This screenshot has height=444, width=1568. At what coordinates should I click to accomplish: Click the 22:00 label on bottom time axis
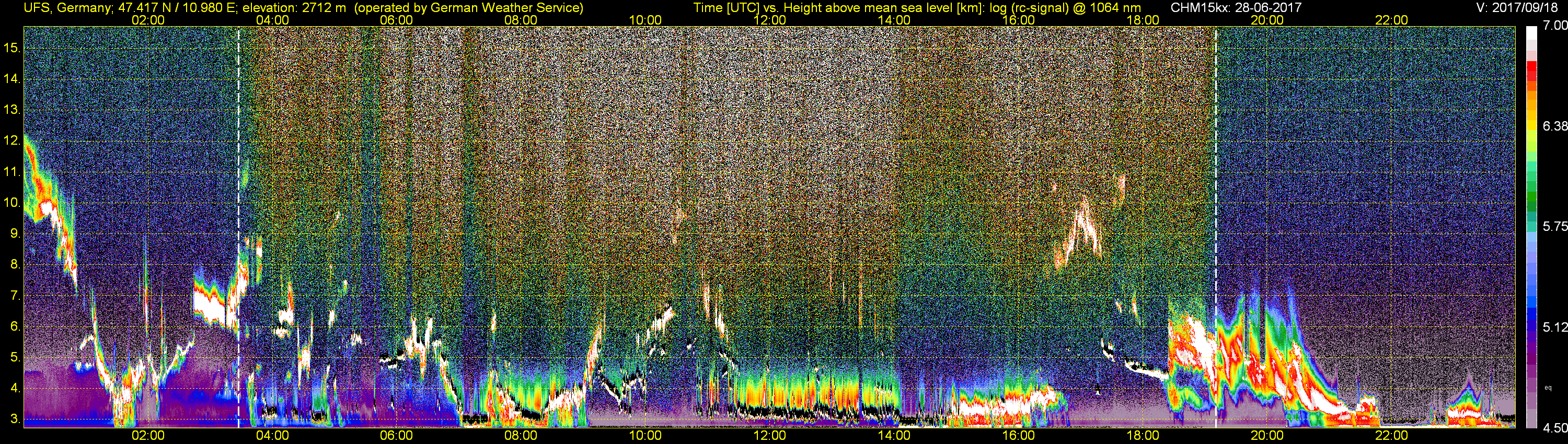click(1391, 436)
